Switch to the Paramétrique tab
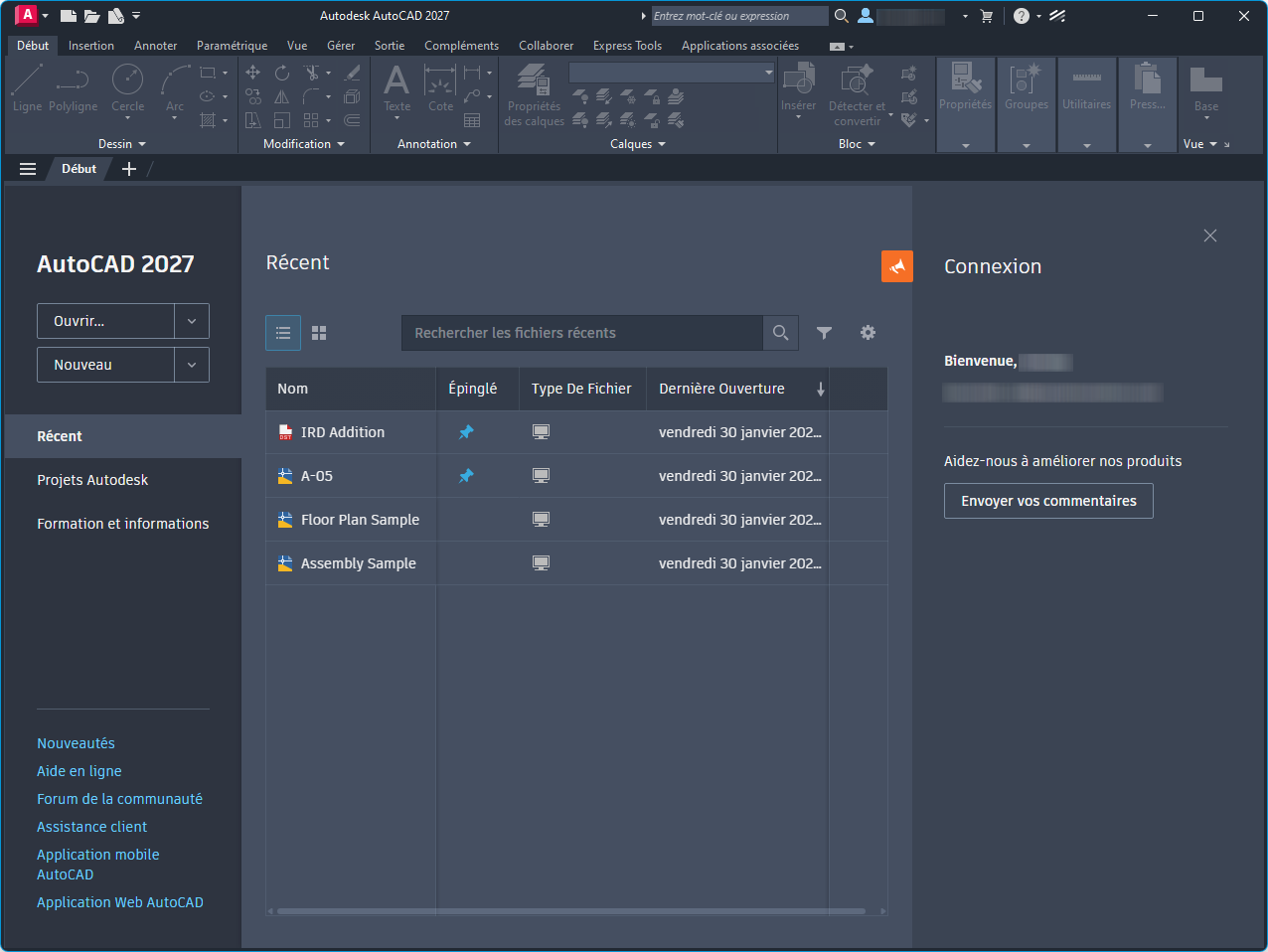Viewport: 1268px width, 952px height. [232, 46]
